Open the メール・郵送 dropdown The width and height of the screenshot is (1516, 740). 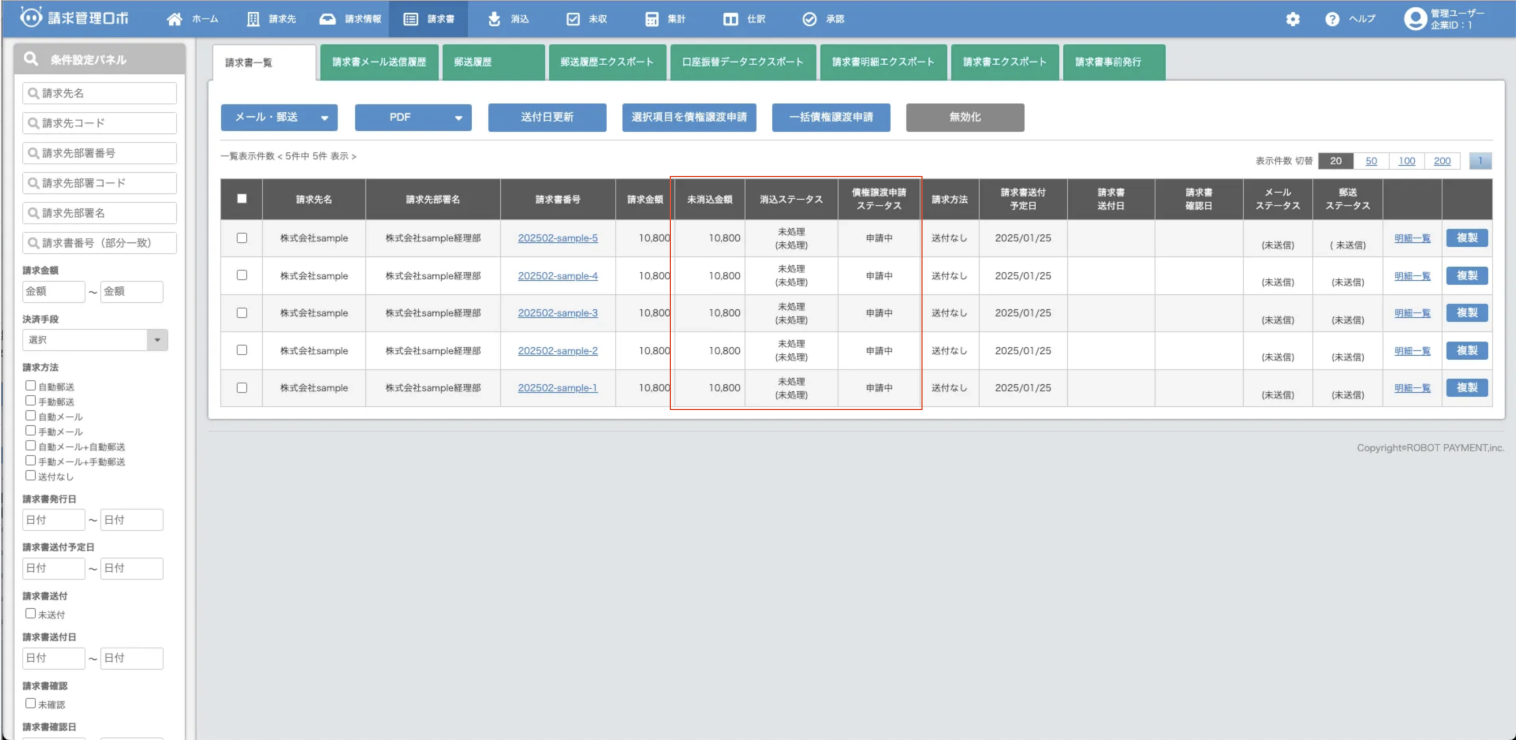[279, 117]
